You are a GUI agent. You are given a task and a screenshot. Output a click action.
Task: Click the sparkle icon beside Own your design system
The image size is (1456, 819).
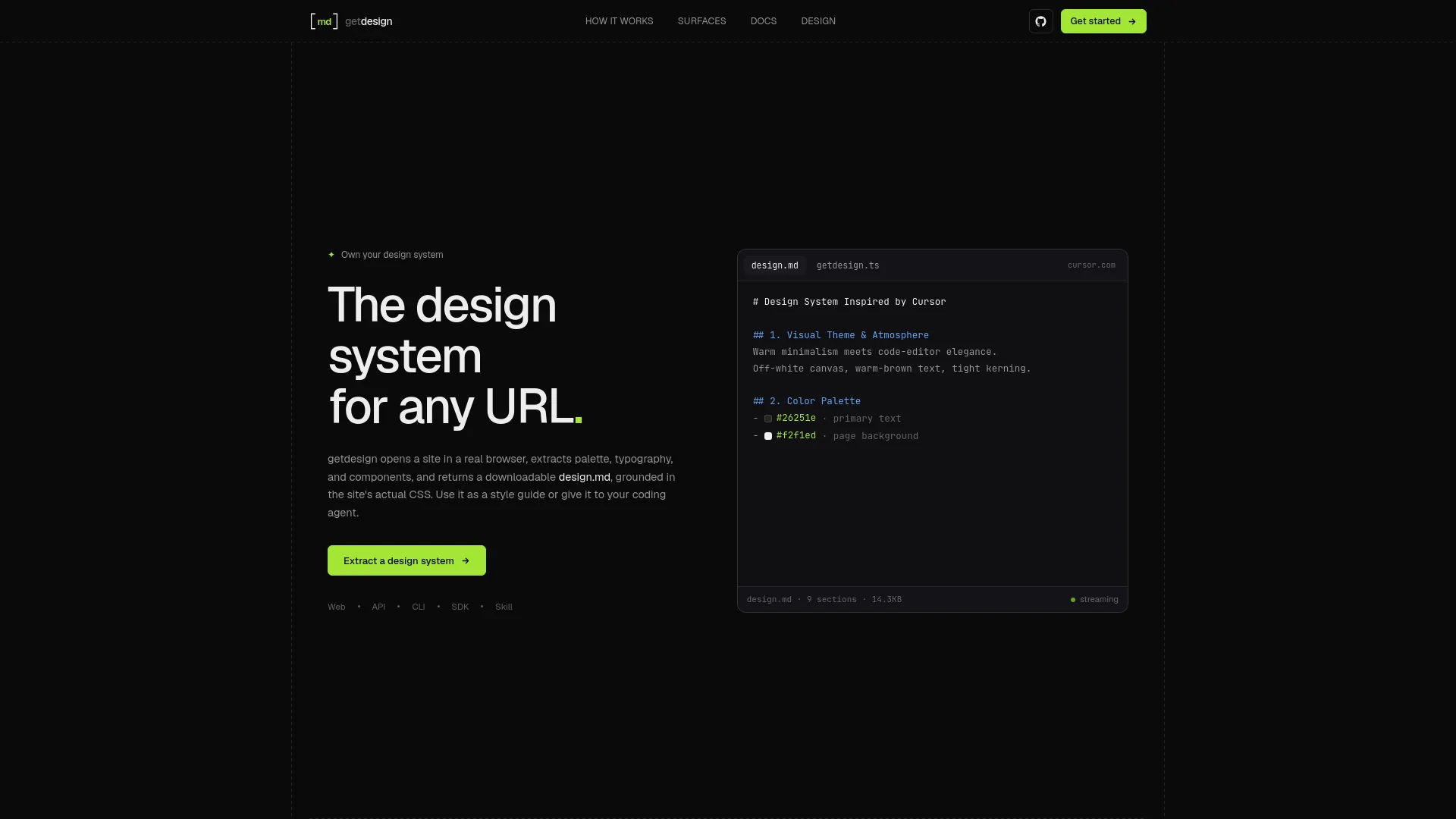[331, 255]
